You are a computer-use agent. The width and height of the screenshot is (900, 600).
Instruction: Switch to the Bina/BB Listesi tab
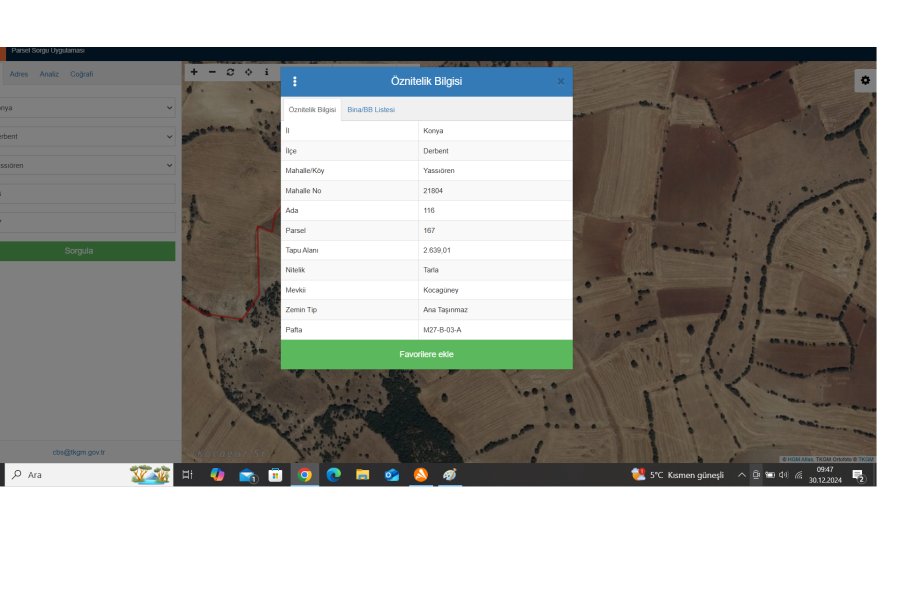(371, 109)
